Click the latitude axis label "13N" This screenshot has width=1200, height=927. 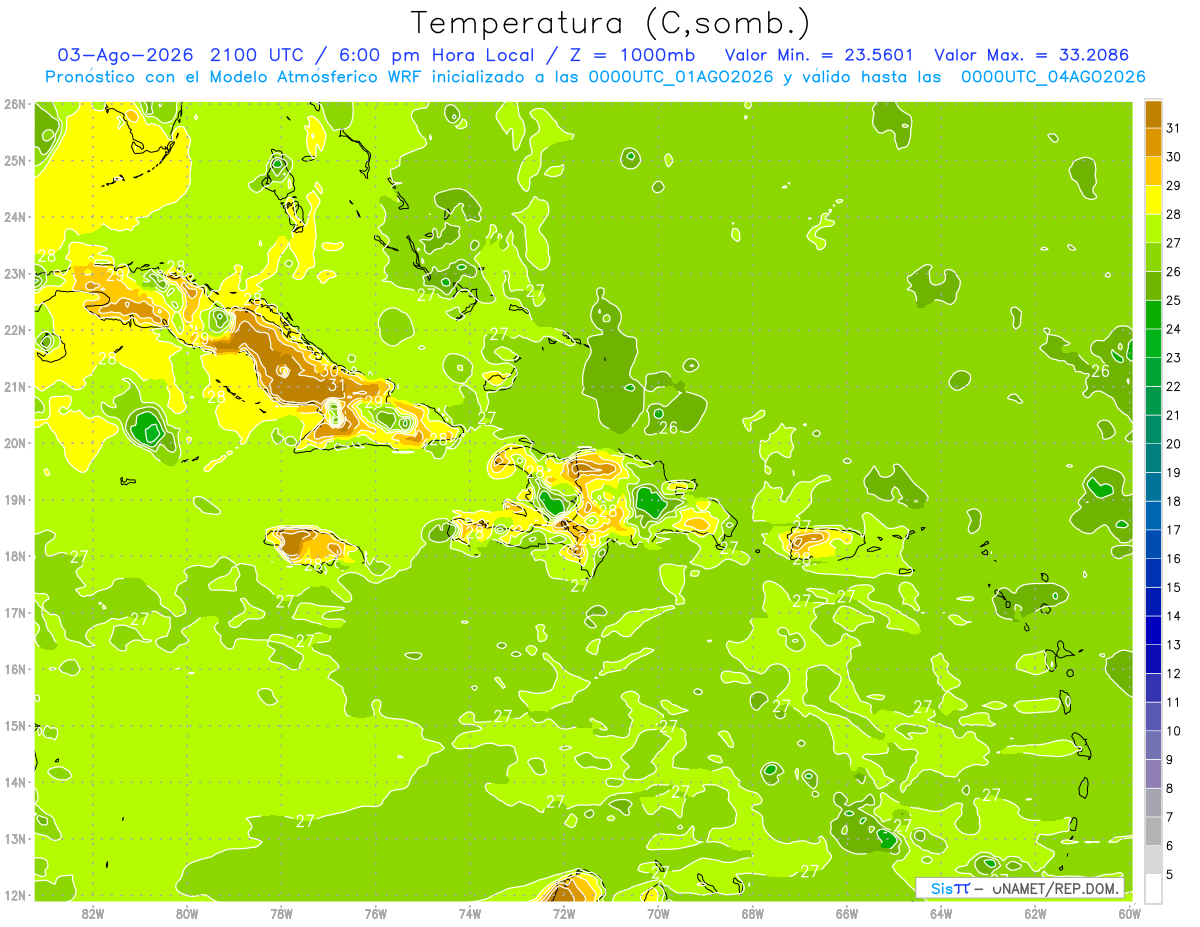click(x=15, y=839)
